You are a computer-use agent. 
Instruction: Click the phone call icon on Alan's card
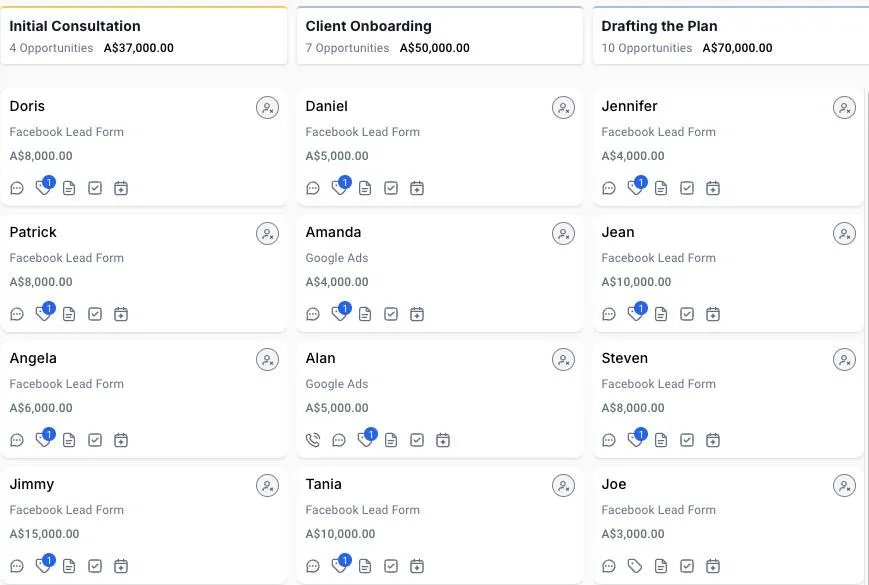(313, 440)
